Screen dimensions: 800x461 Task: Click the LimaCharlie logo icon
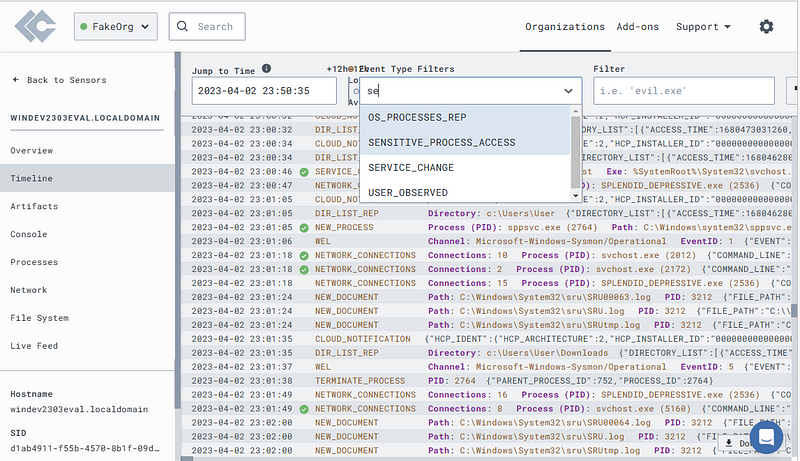pos(35,26)
